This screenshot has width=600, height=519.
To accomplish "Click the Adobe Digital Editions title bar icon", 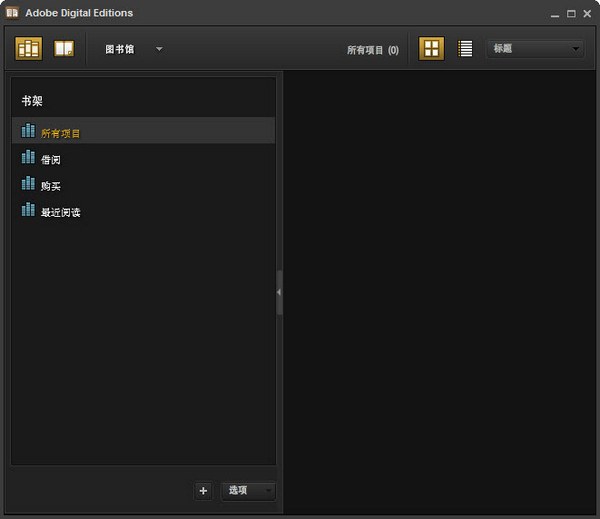I will [12, 13].
